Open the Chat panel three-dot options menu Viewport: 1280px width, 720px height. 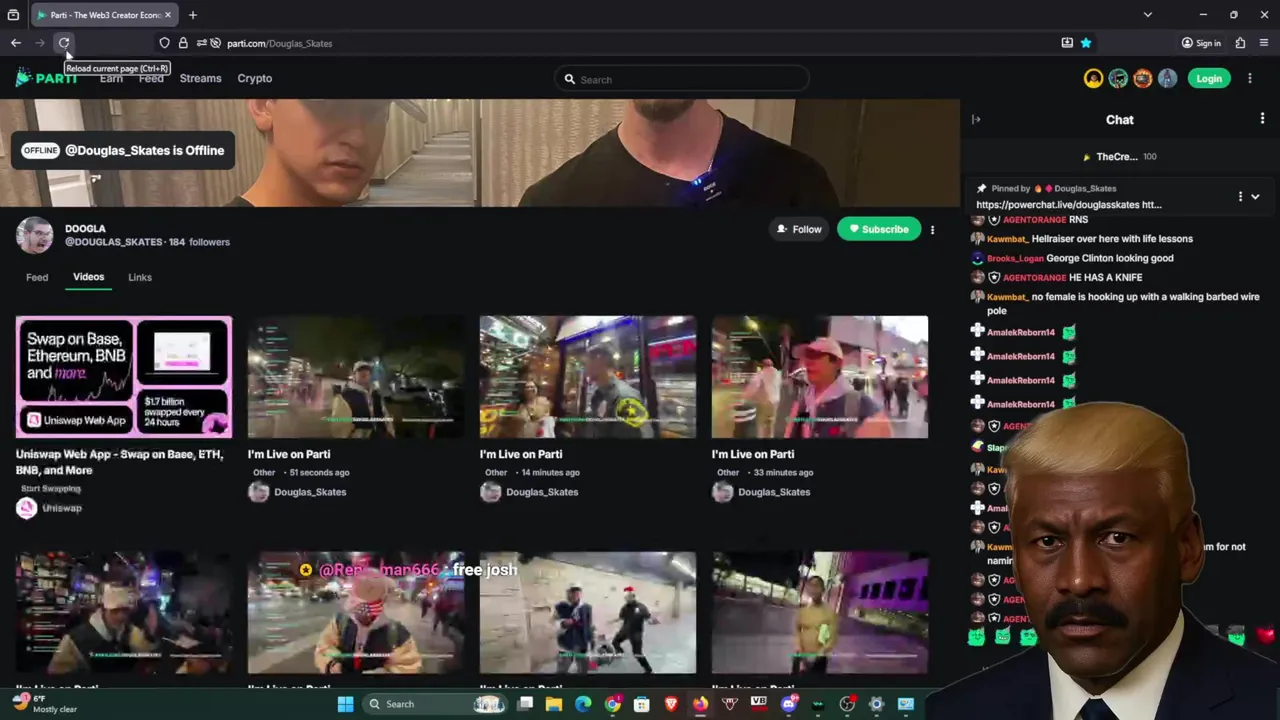(x=1262, y=119)
